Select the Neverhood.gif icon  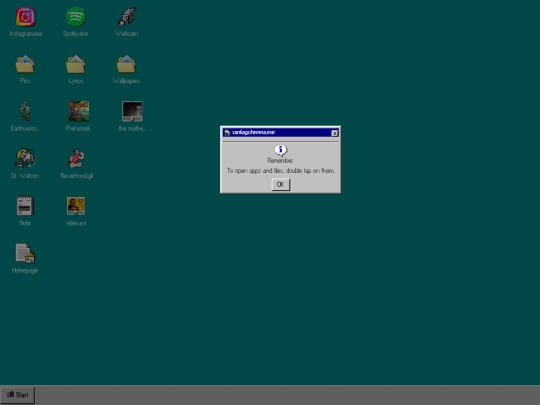[x=76, y=159]
